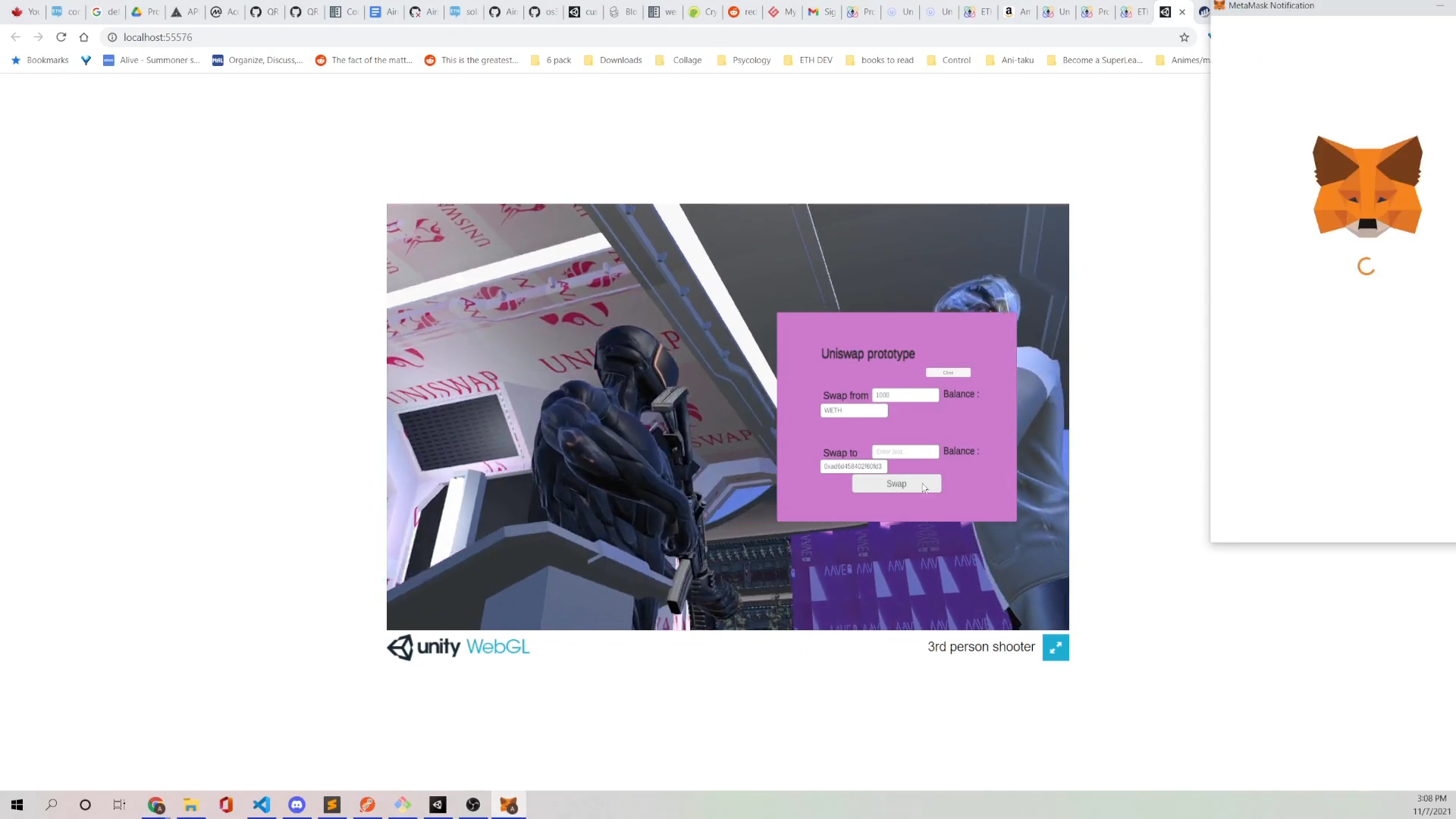Click the Unity WebGL logo
The height and width of the screenshot is (819, 1456).
point(458,647)
